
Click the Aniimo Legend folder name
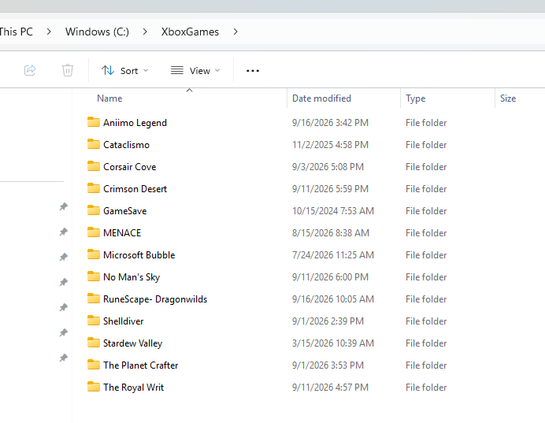[x=135, y=123]
